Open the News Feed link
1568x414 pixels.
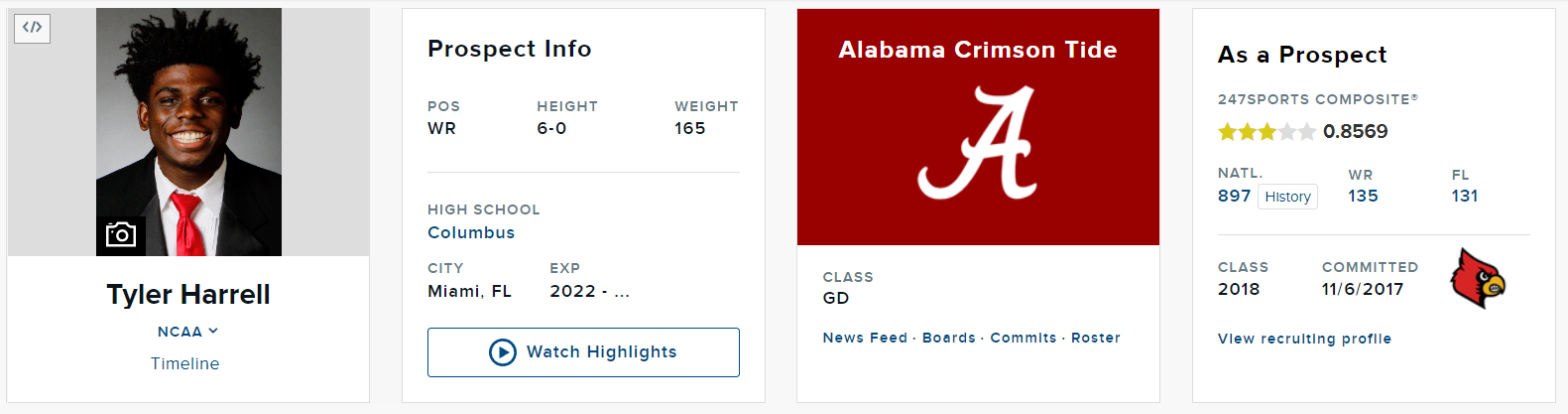click(865, 338)
